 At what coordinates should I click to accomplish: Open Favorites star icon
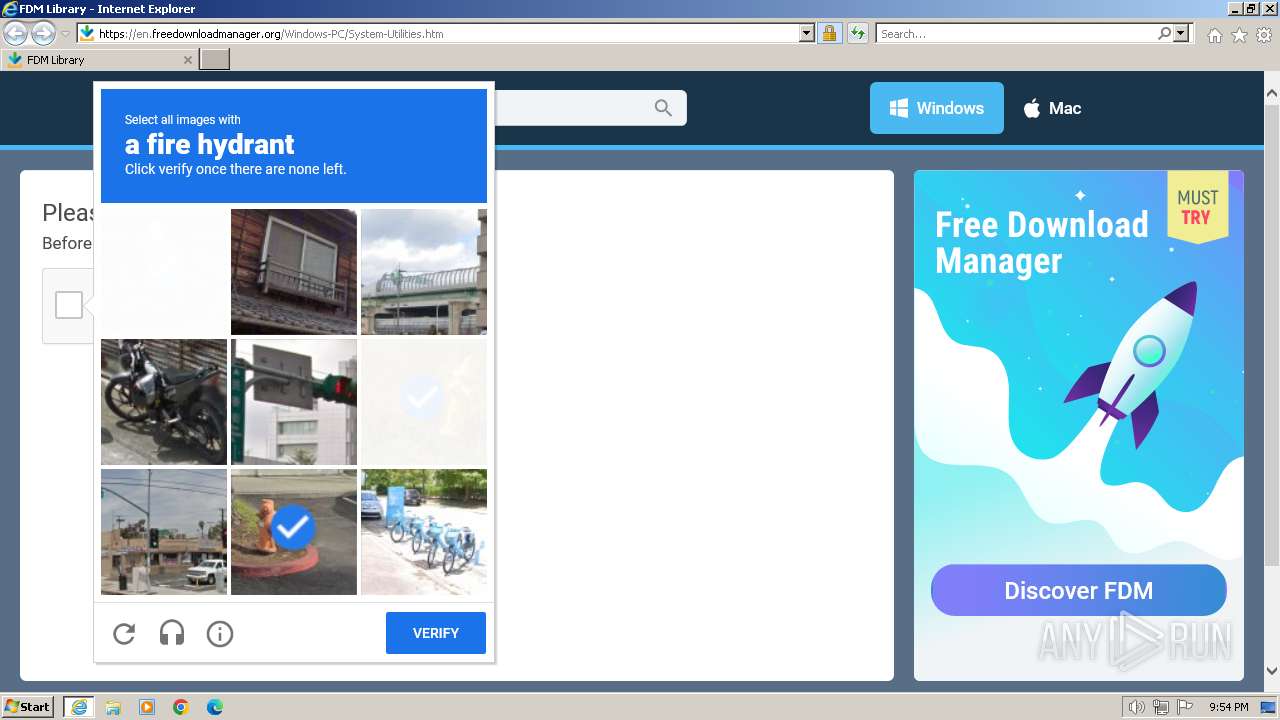[x=1239, y=35]
